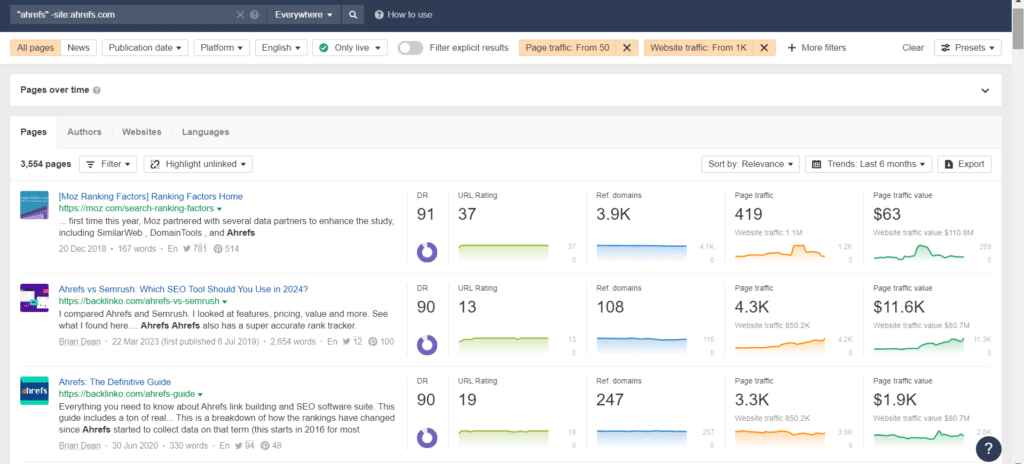Open the Publication date dropdown
The height and width of the screenshot is (464, 1024).
pyautogui.click(x=145, y=48)
